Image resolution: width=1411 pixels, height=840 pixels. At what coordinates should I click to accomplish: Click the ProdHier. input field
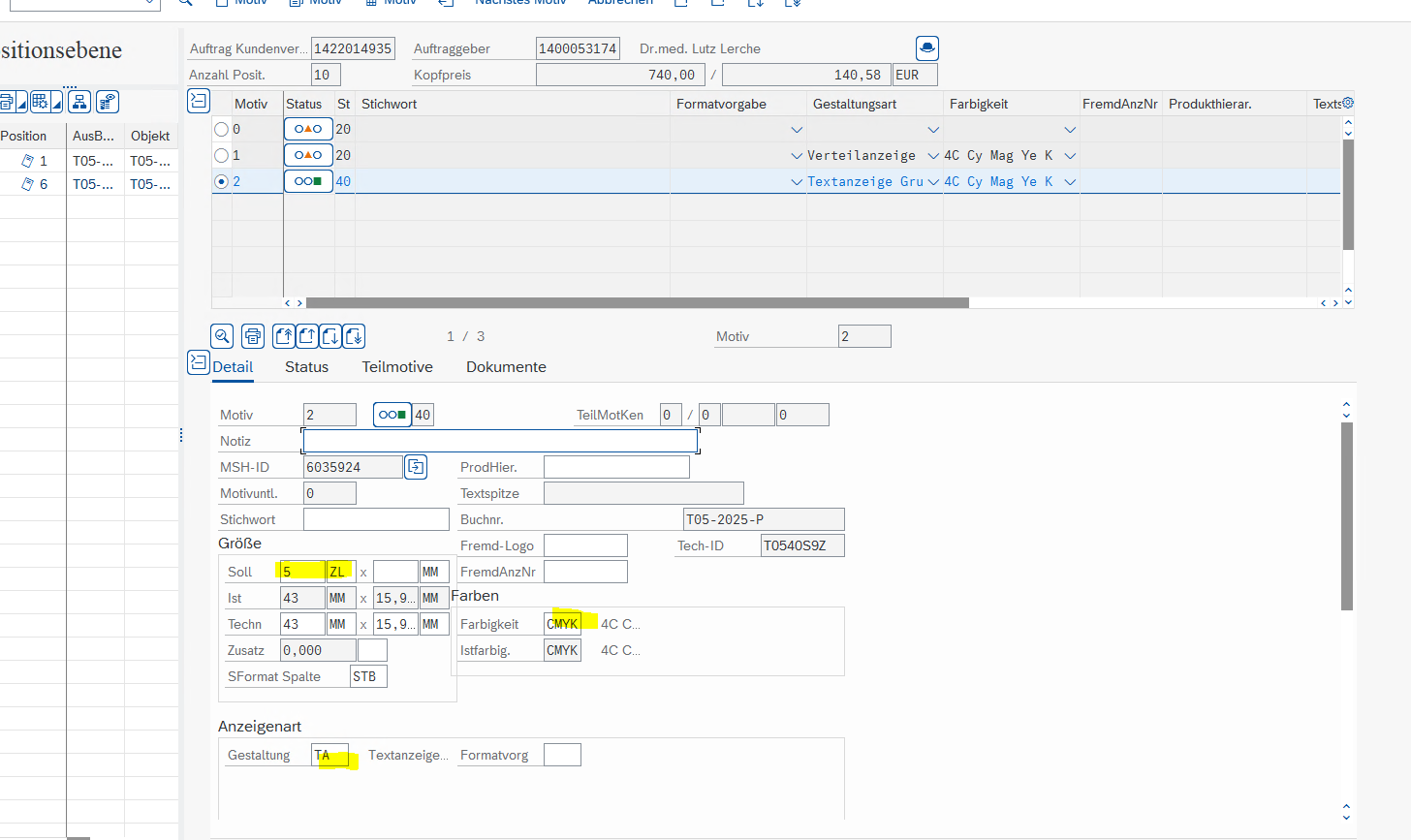click(616, 467)
